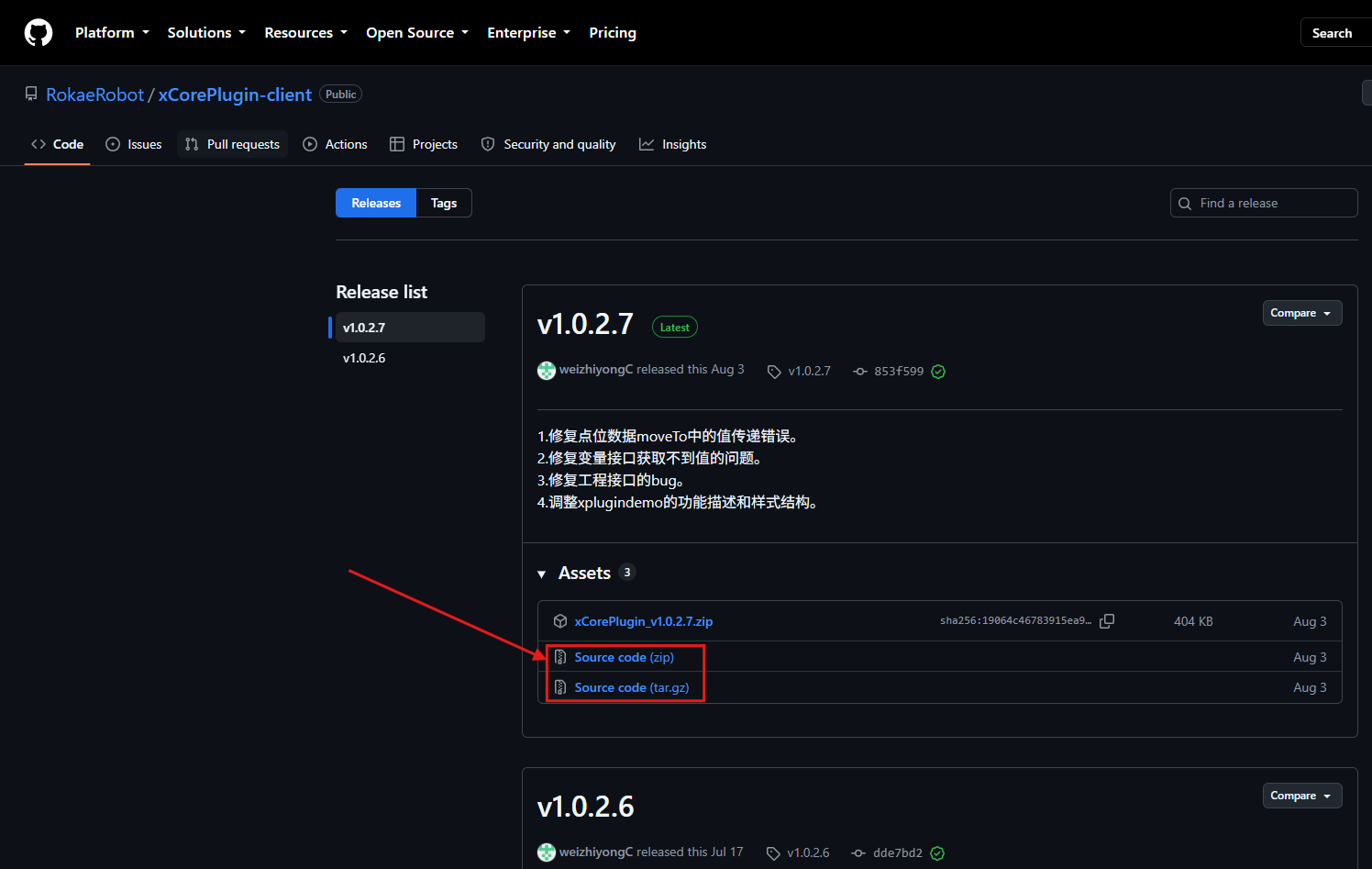1372x869 pixels.
Task: Collapse the Assets section
Action: [542, 574]
